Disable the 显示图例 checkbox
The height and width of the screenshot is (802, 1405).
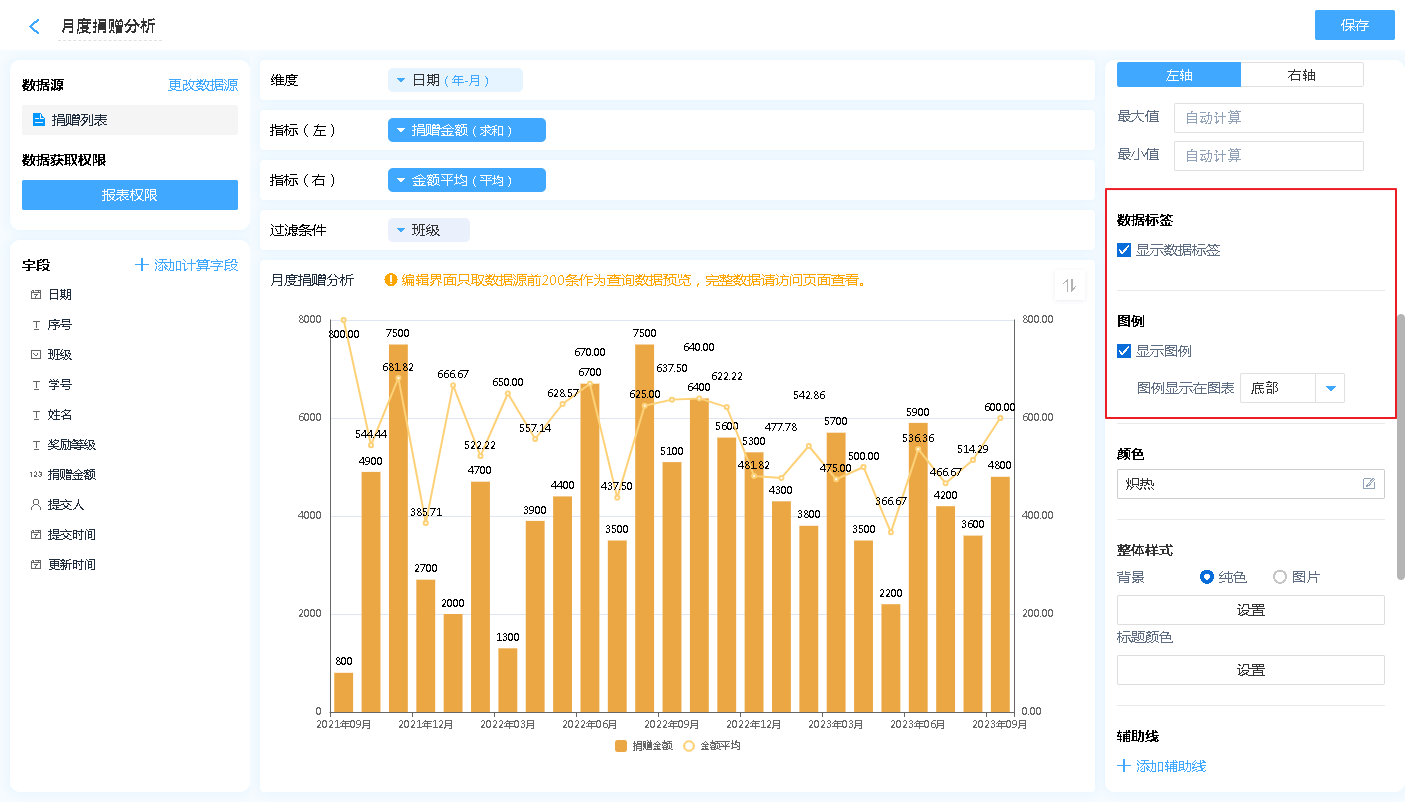tap(1125, 351)
